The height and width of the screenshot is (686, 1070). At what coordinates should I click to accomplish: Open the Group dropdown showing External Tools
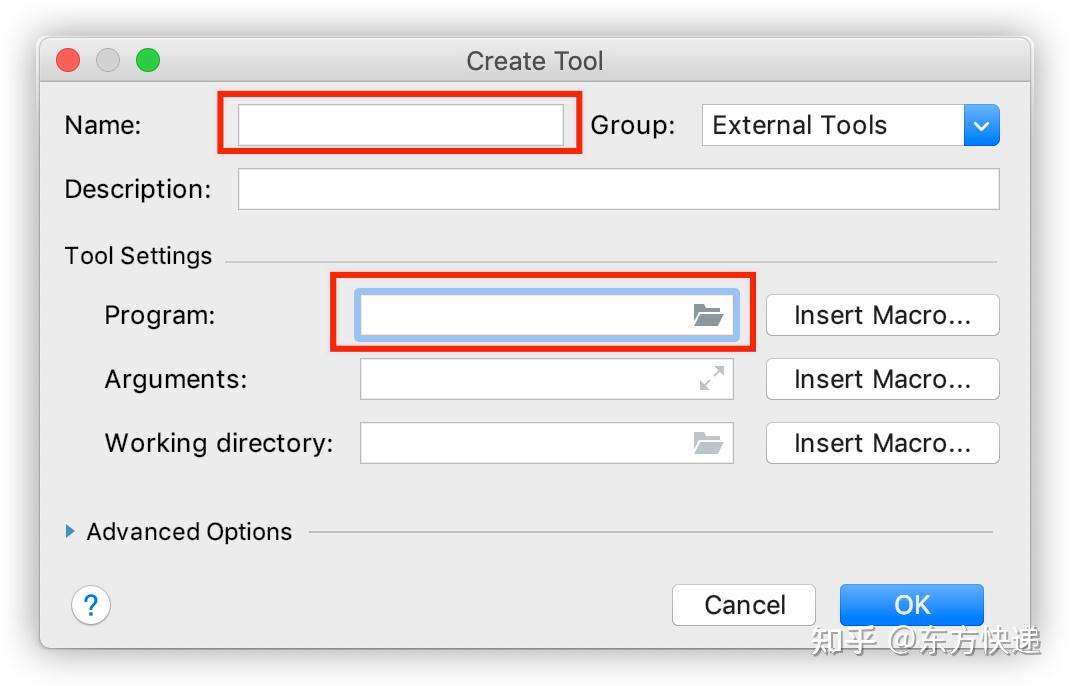coord(850,125)
